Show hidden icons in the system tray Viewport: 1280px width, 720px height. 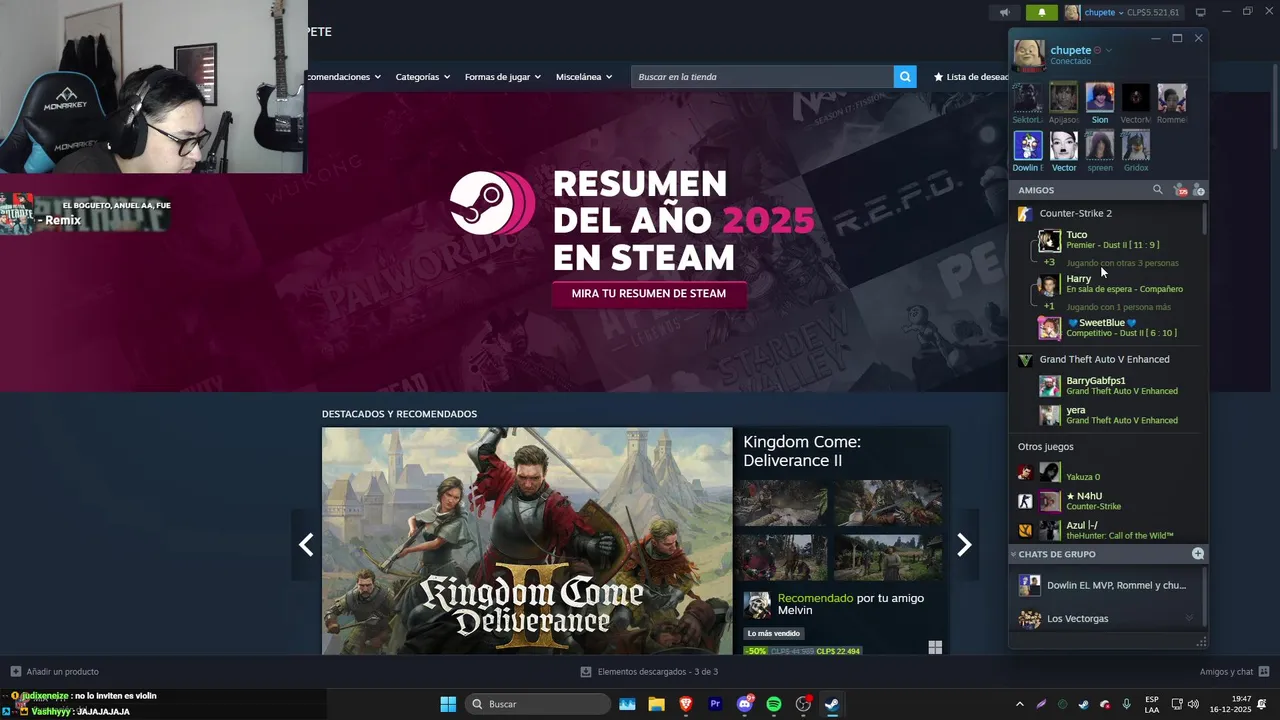pos(1020,704)
